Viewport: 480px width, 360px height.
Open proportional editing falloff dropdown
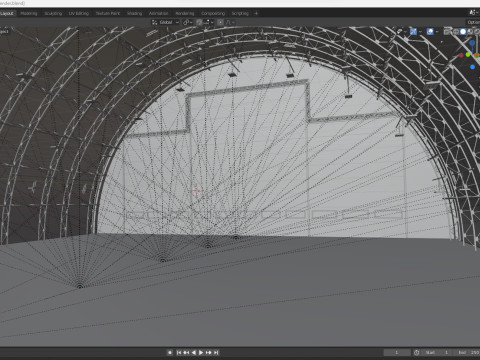coord(230,22)
